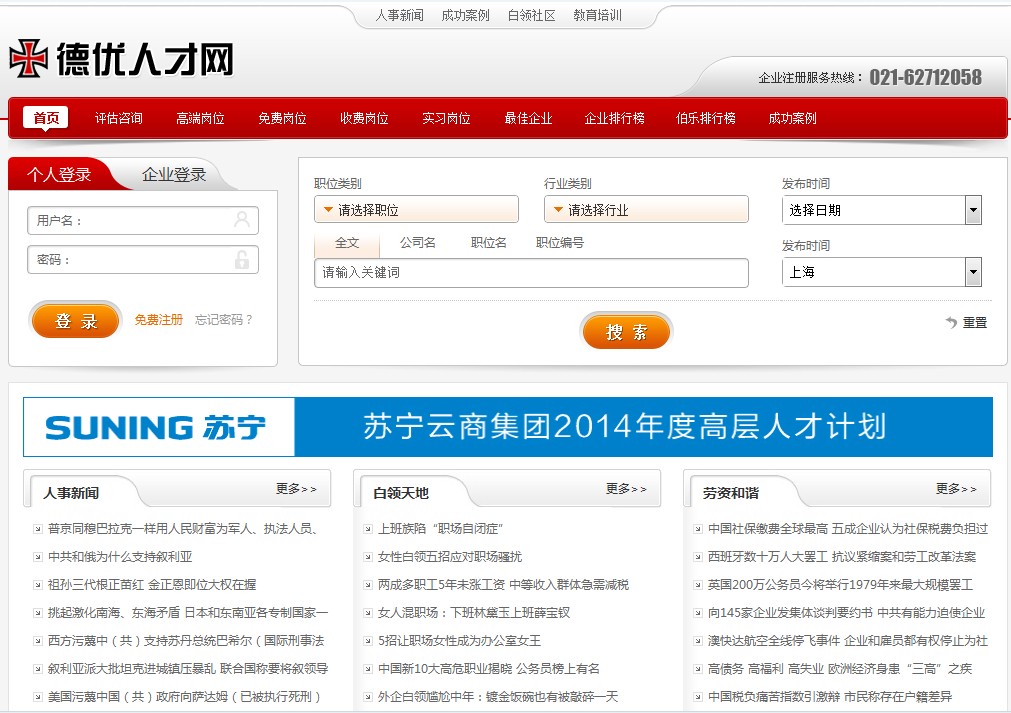Open article 女人混职场：下班林黛玉上班薛宝钗

coord(474,612)
